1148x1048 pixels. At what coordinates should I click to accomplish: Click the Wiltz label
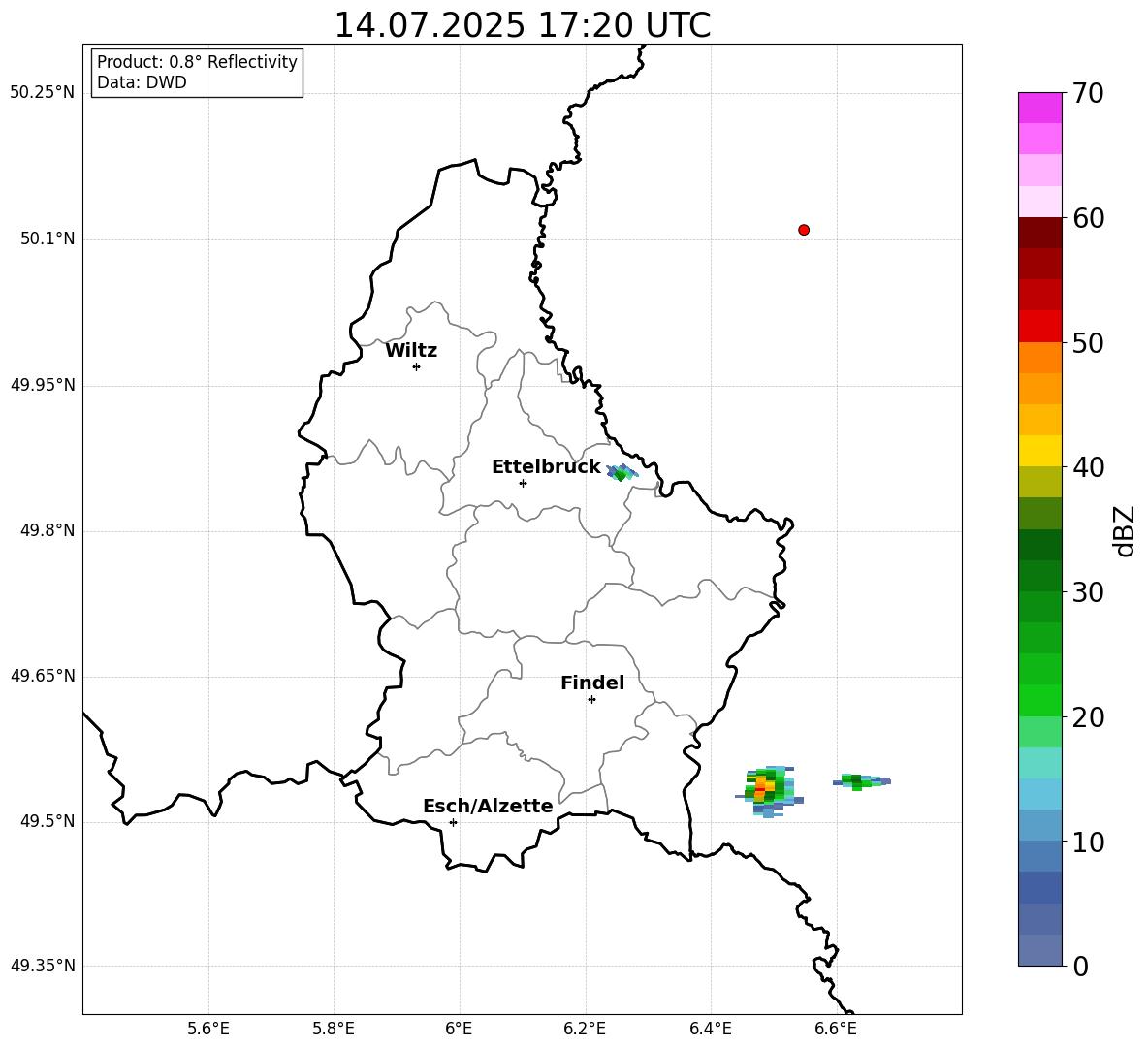click(x=411, y=351)
